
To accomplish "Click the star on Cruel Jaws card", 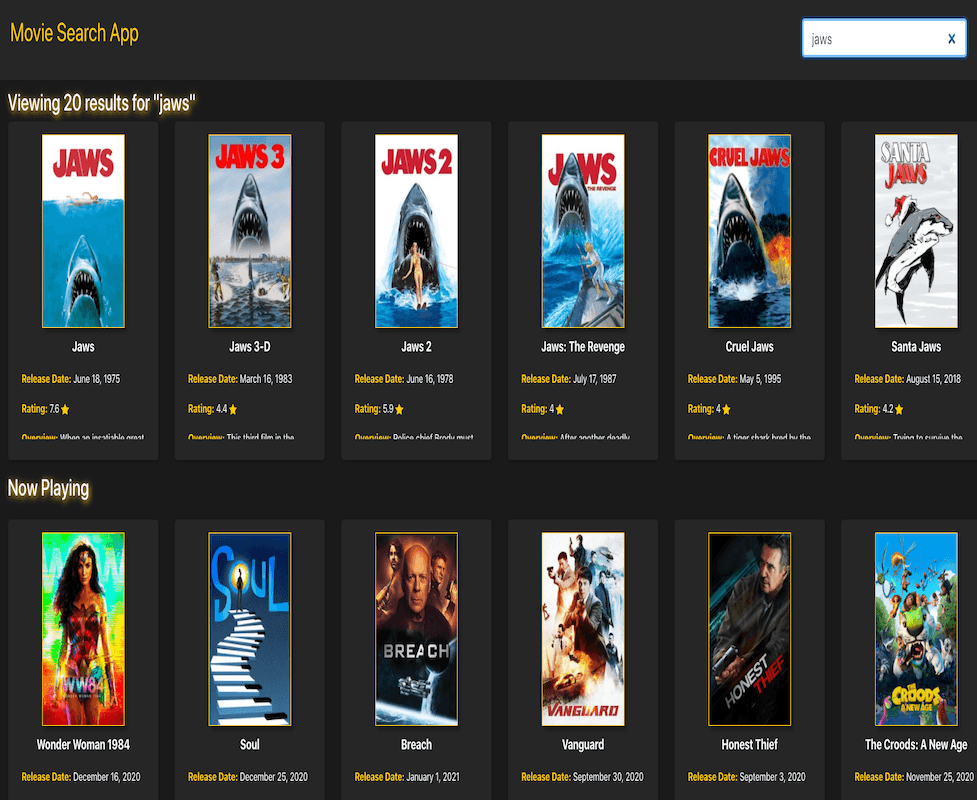I will 726,409.
